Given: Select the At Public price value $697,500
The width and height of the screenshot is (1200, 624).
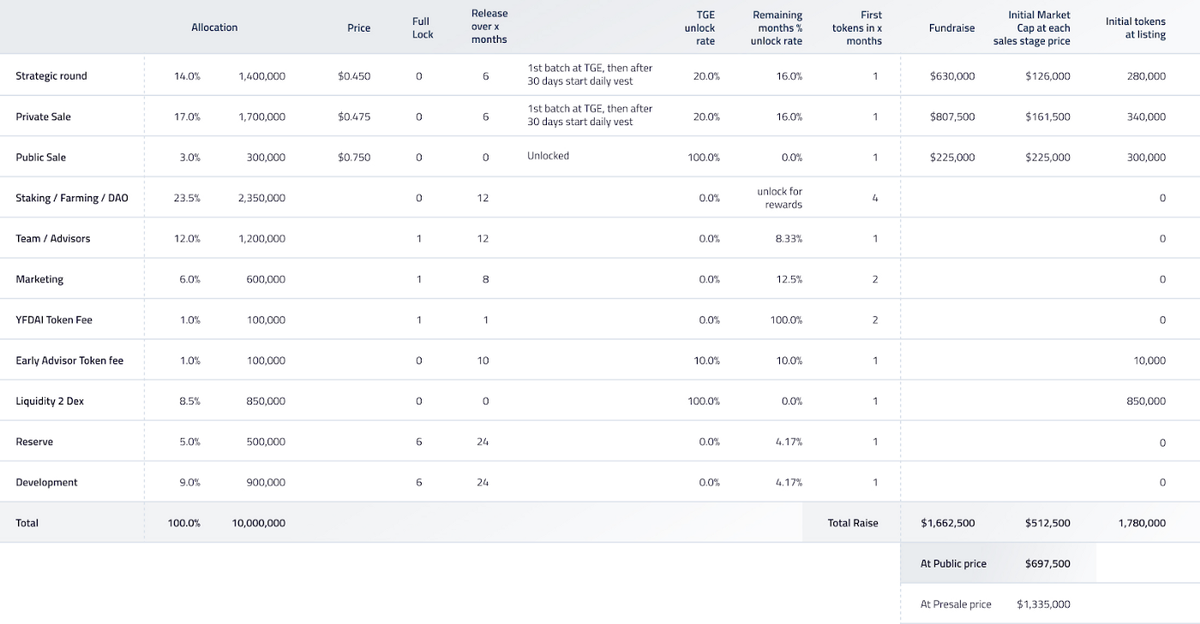Looking at the screenshot, I should pyautogui.click(x=1047, y=564).
